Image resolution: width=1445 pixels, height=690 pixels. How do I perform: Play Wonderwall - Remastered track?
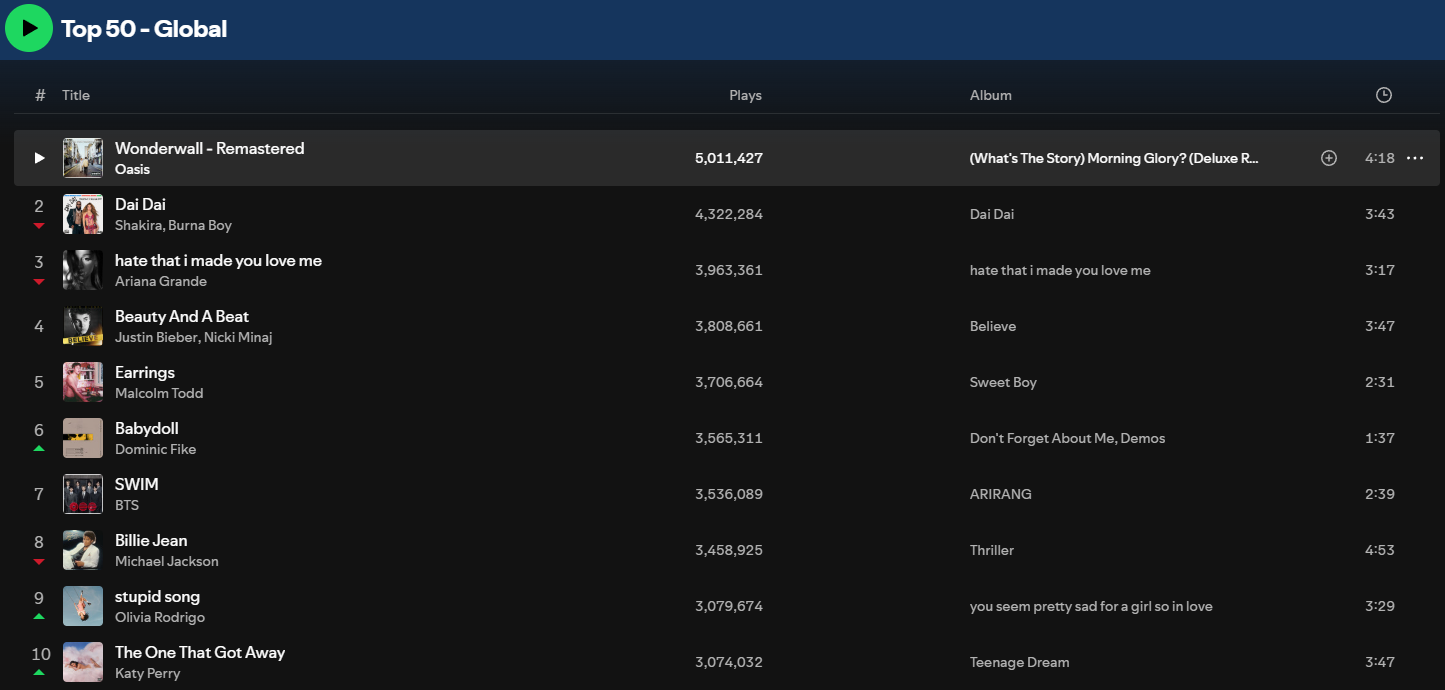coord(39,158)
